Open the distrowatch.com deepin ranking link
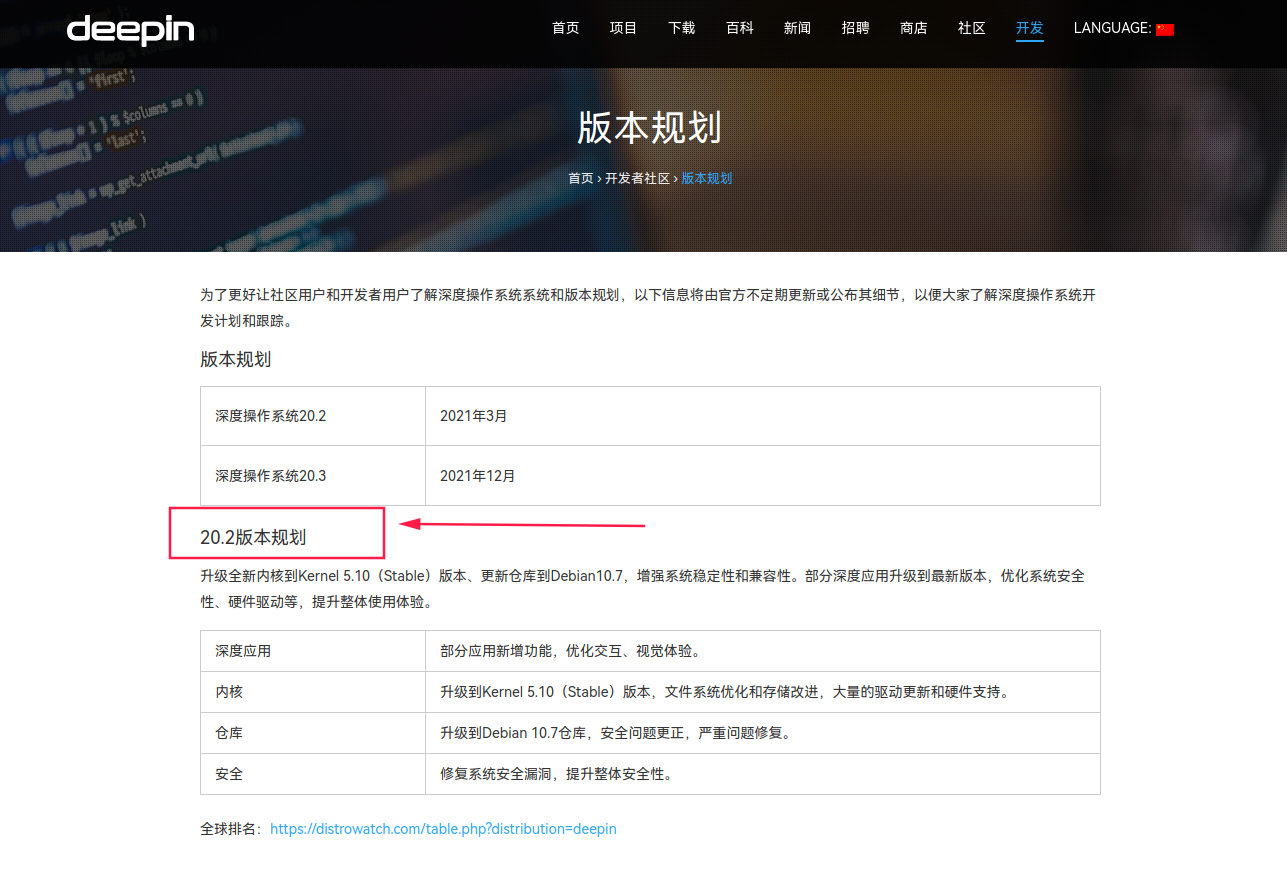The width and height of the screenshot is (1287, 887). pyautogui.click(x=443, y=829)
